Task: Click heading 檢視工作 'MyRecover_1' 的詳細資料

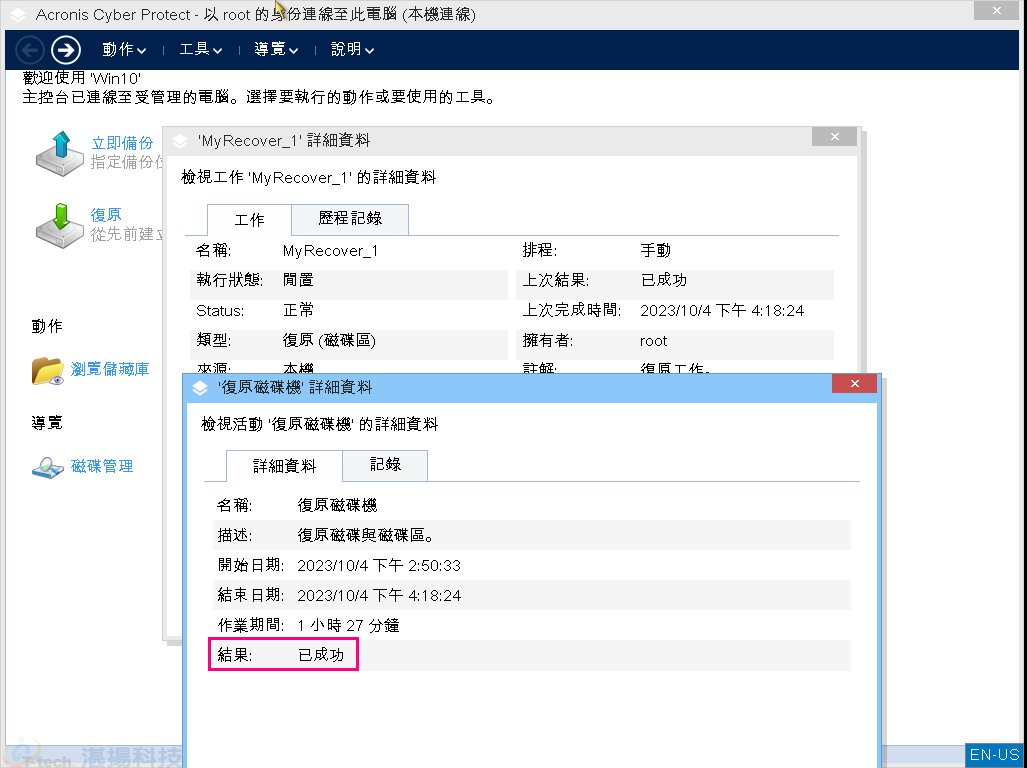Action: click(x=308, y=177)
